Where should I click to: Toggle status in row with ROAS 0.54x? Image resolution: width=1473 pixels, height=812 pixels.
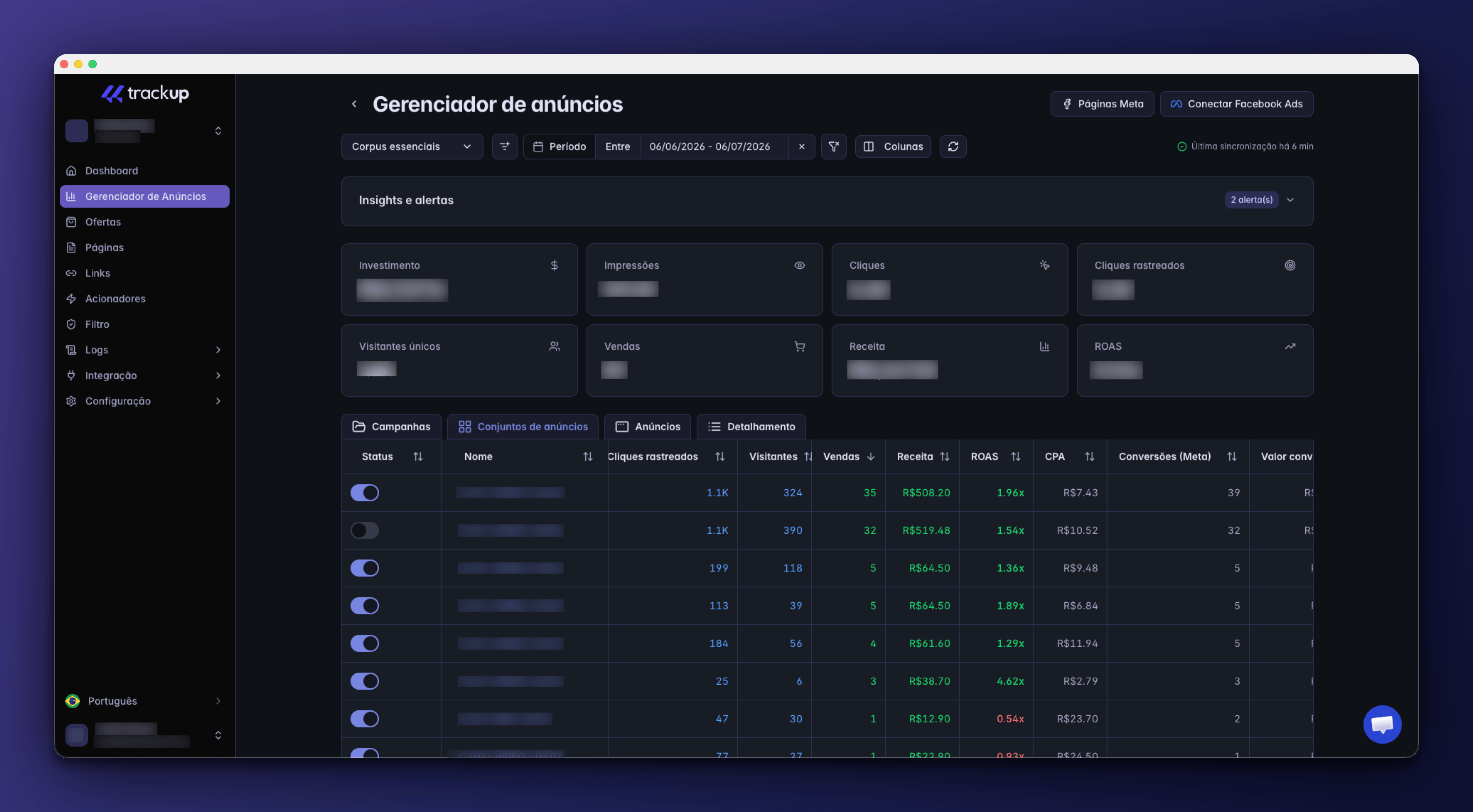[365, 719]
